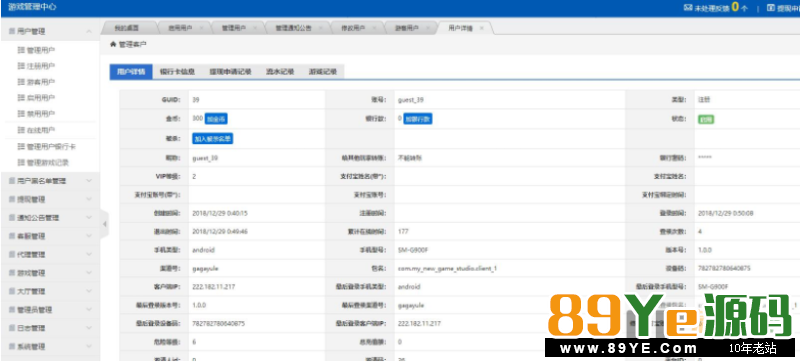800x362 pixels.
Task: Click the blue add-to-blacklist button
Action: (x=213, y=139)
